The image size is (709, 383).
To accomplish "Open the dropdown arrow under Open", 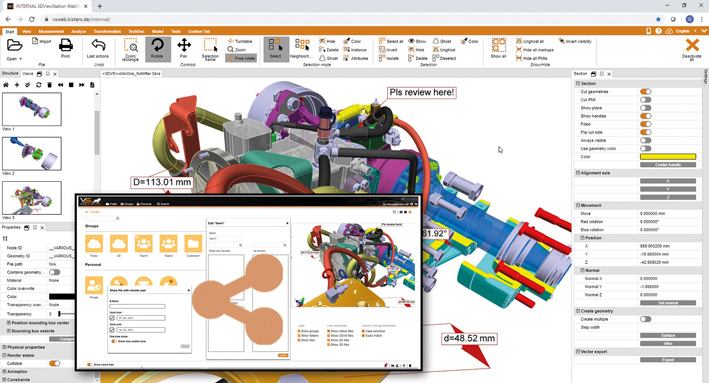I will pyautogui.click(x=20, y=59).
